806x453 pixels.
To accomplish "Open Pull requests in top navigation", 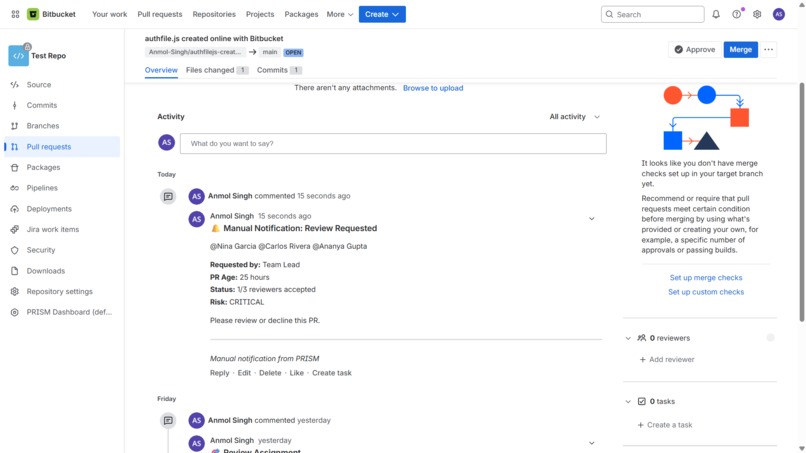I will [x=159, y=14].
